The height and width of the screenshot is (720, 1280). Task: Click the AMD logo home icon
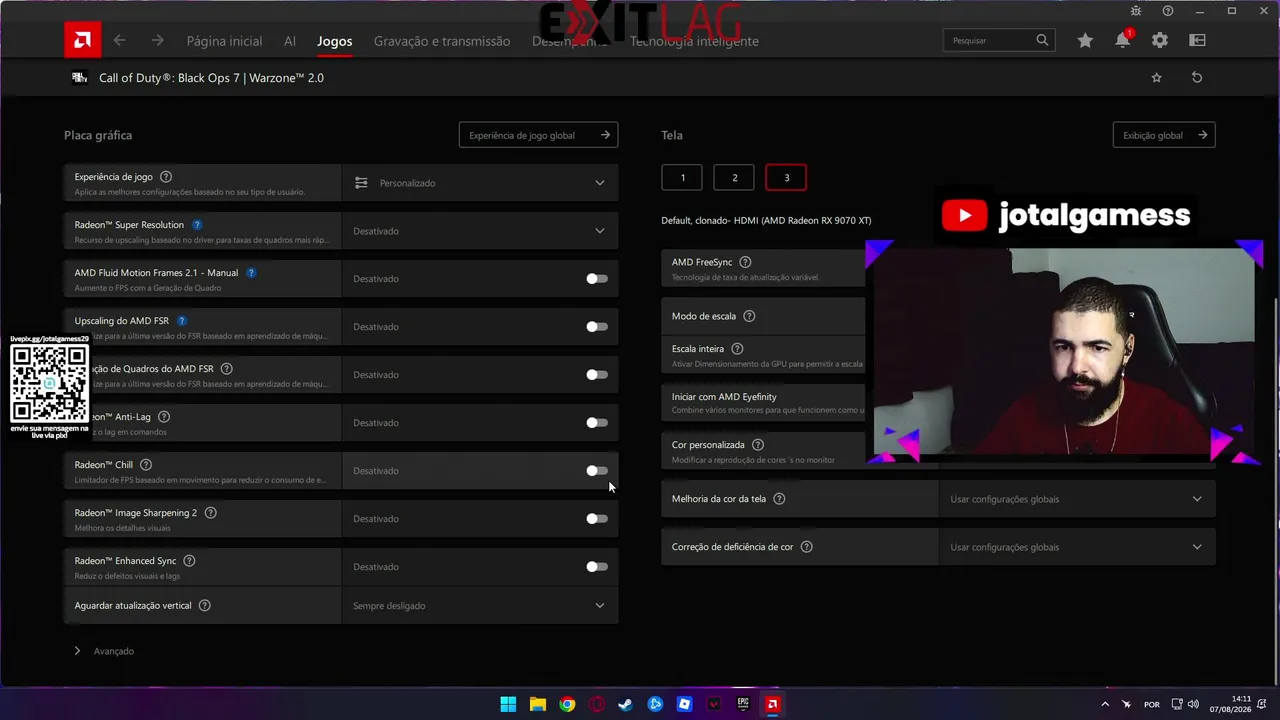(x=82, y=40)
